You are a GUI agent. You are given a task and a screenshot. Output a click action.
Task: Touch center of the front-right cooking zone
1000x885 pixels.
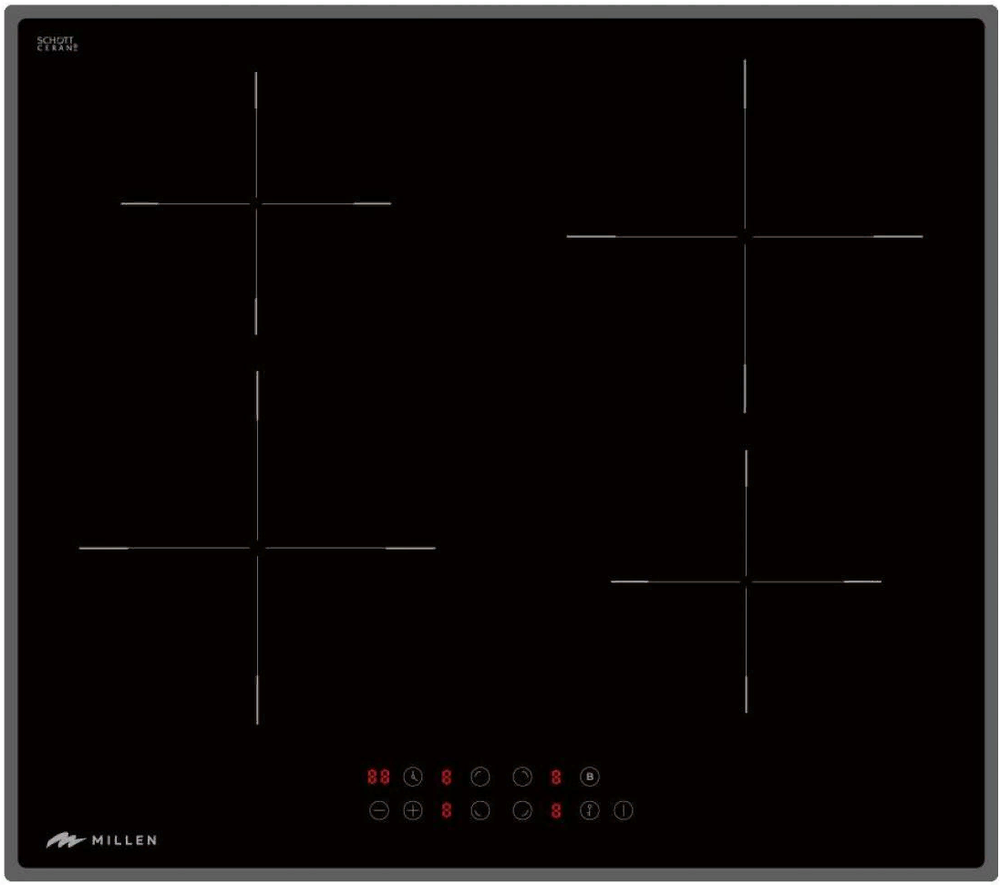[746, 581]
